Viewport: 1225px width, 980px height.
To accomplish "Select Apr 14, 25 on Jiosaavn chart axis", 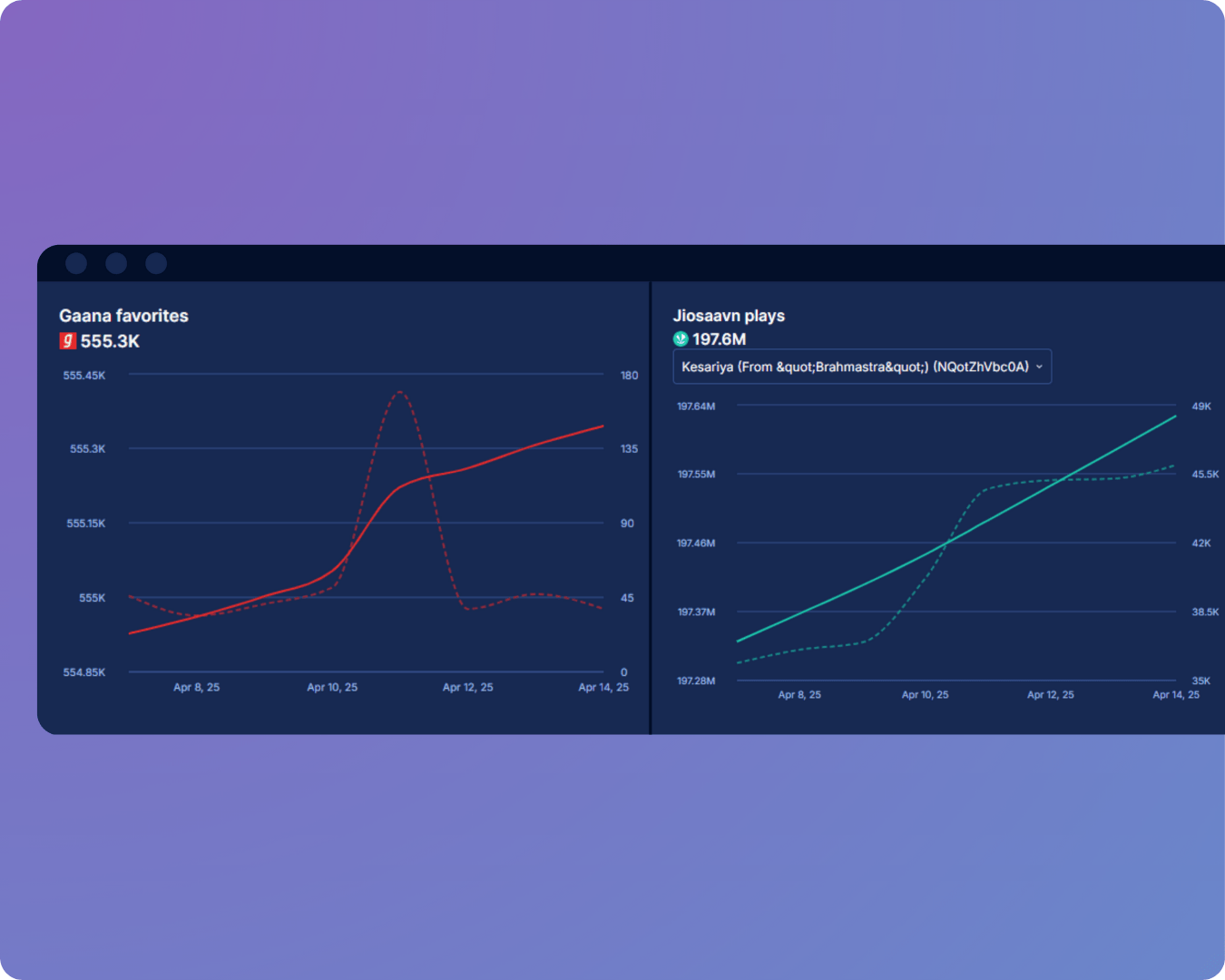I will [1175, 694].
